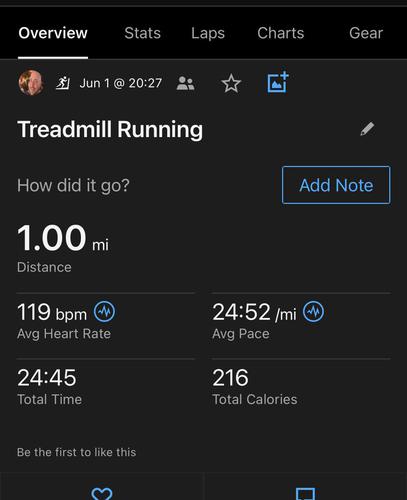Tap the Treadmill Running title
Viewport: 407px width, 500px height.
(x=110, y=129)
